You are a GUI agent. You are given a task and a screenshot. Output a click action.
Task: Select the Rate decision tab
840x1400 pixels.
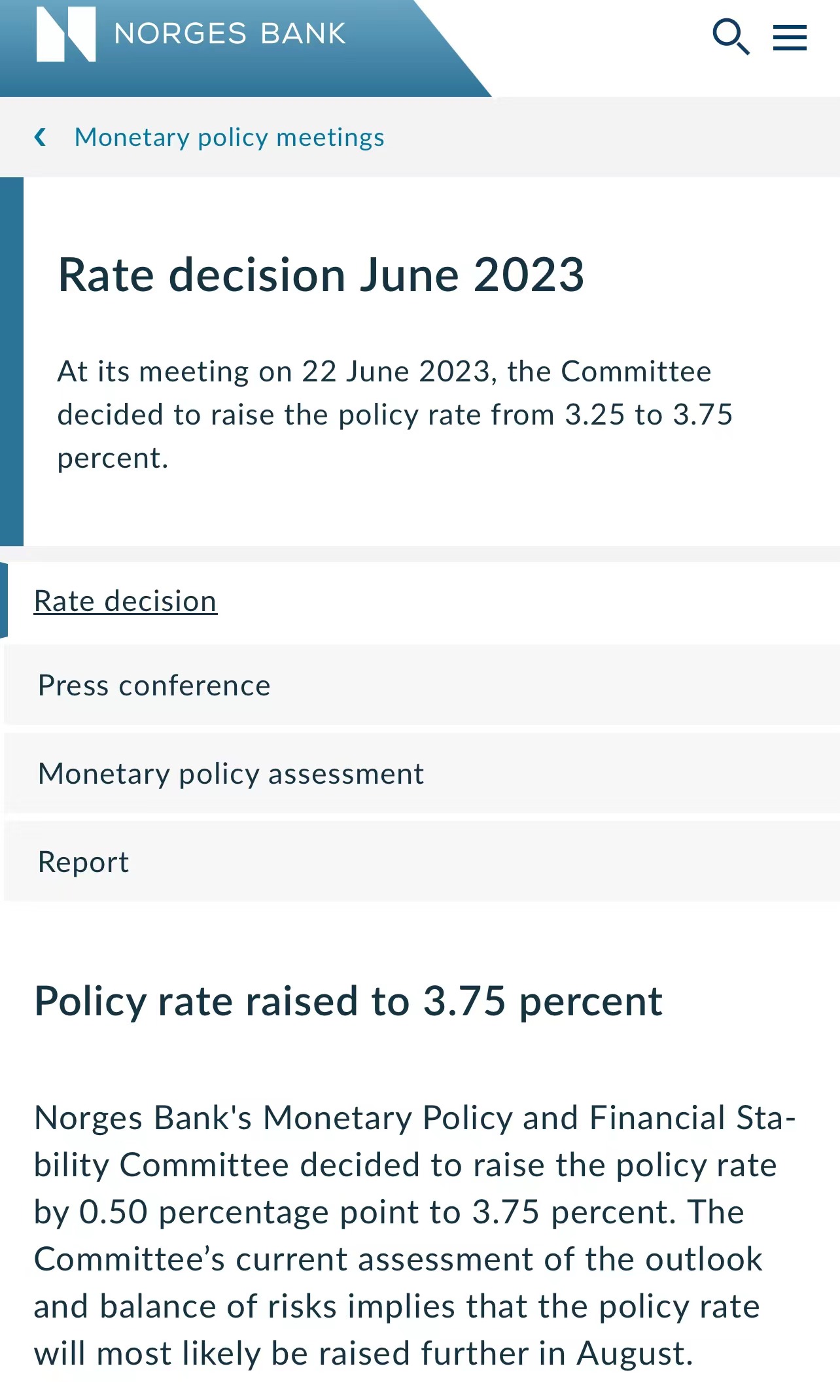click(125, 601)
